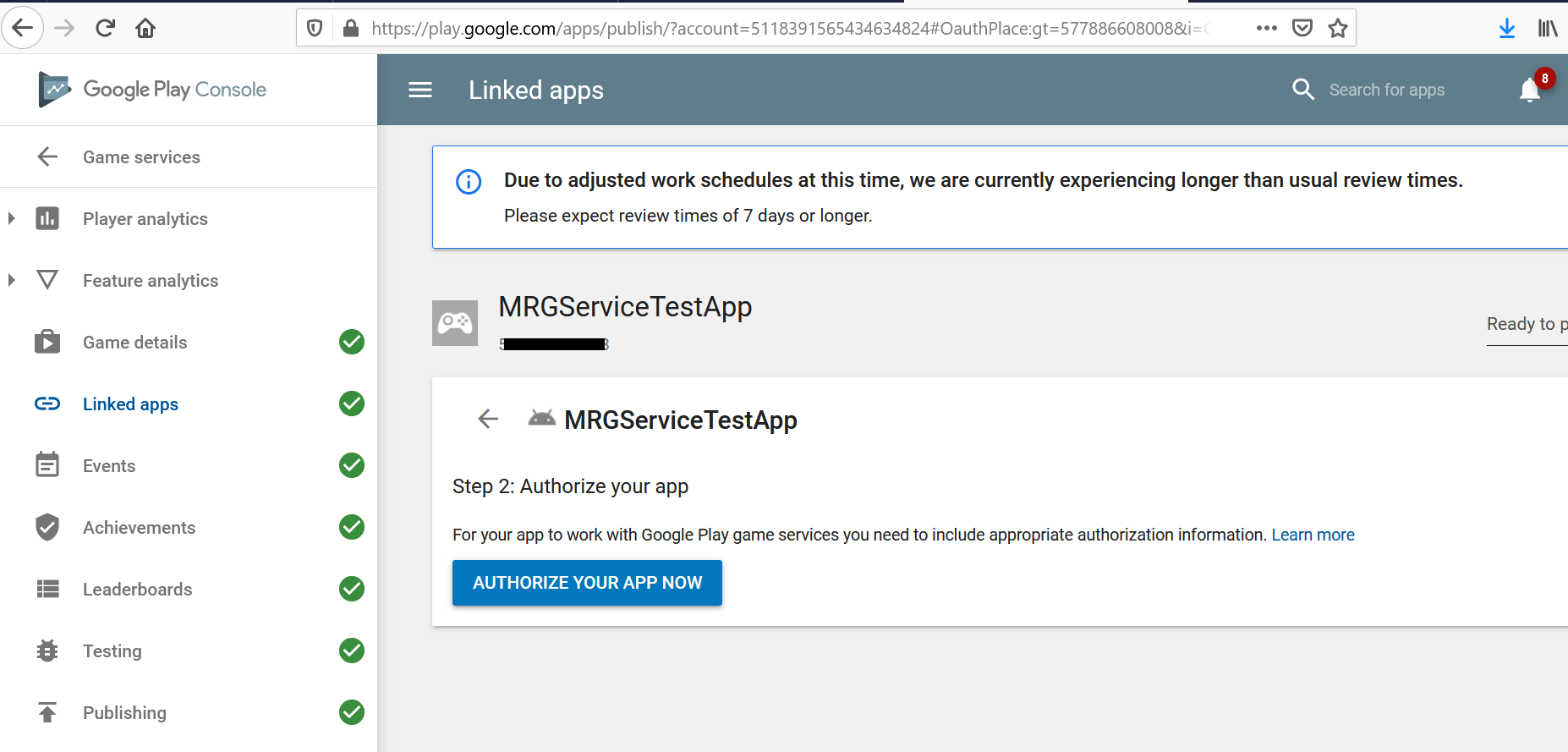Click the Android robot icon
Screen dimensions: 1568x752
542,418
